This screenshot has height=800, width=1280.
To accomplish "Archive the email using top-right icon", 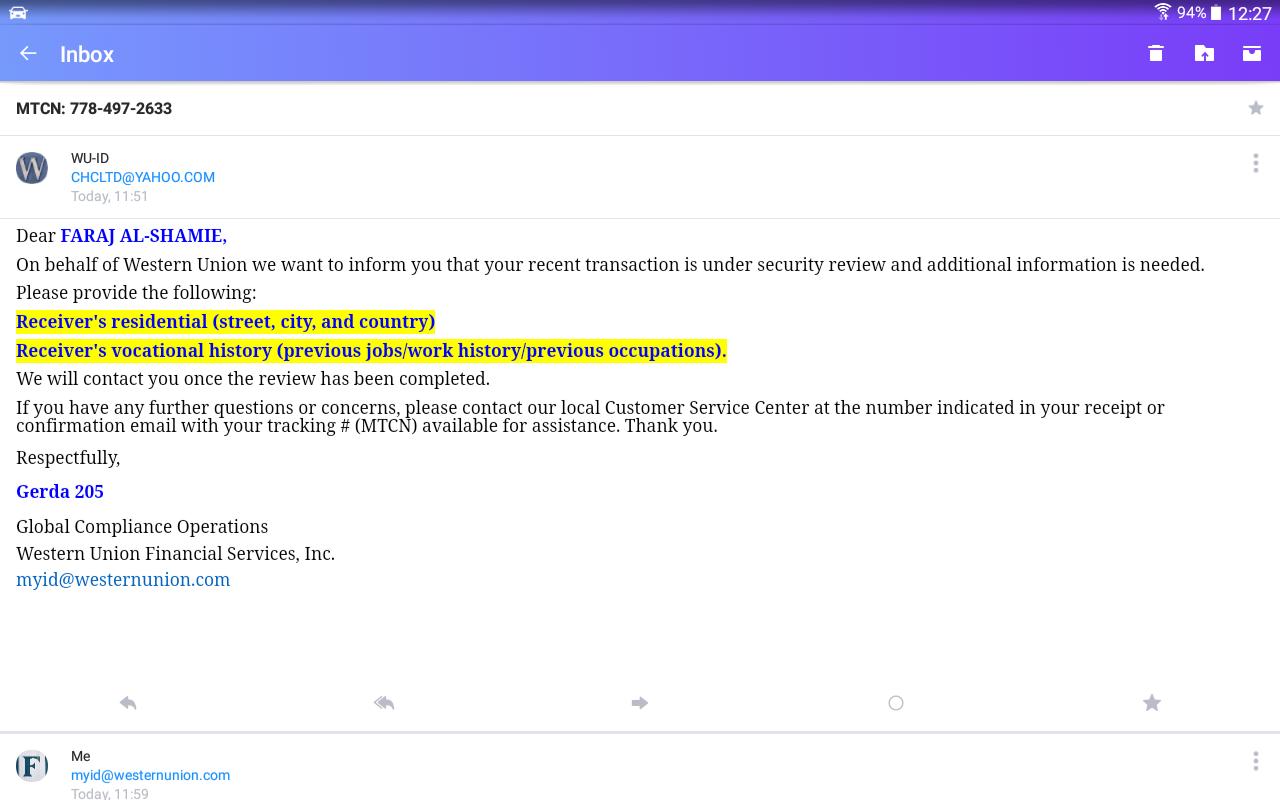I will (1252, 54).
